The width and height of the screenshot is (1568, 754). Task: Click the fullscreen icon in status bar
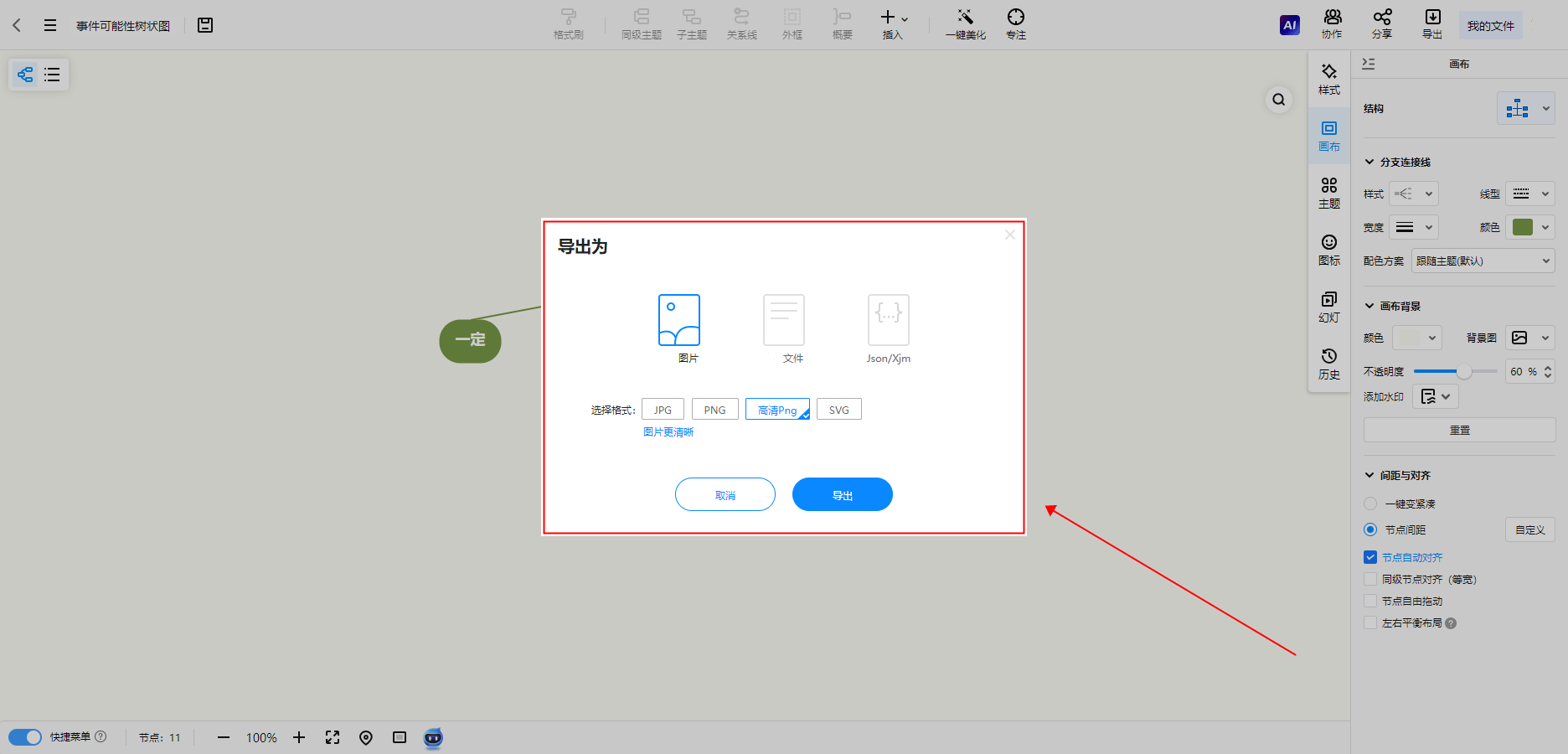(333, 737)
